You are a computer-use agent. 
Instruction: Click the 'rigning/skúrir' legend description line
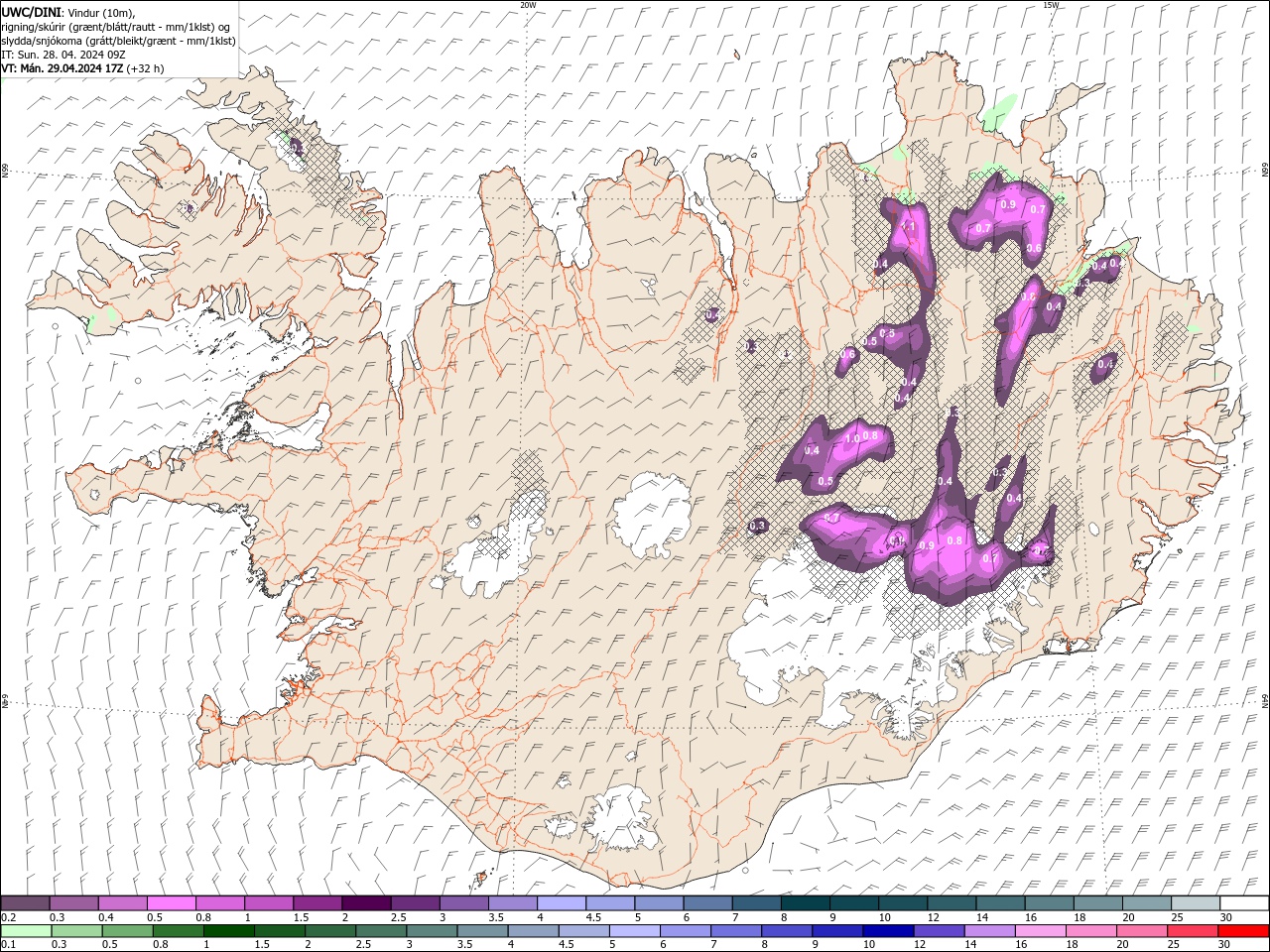(x=116, y=26)
